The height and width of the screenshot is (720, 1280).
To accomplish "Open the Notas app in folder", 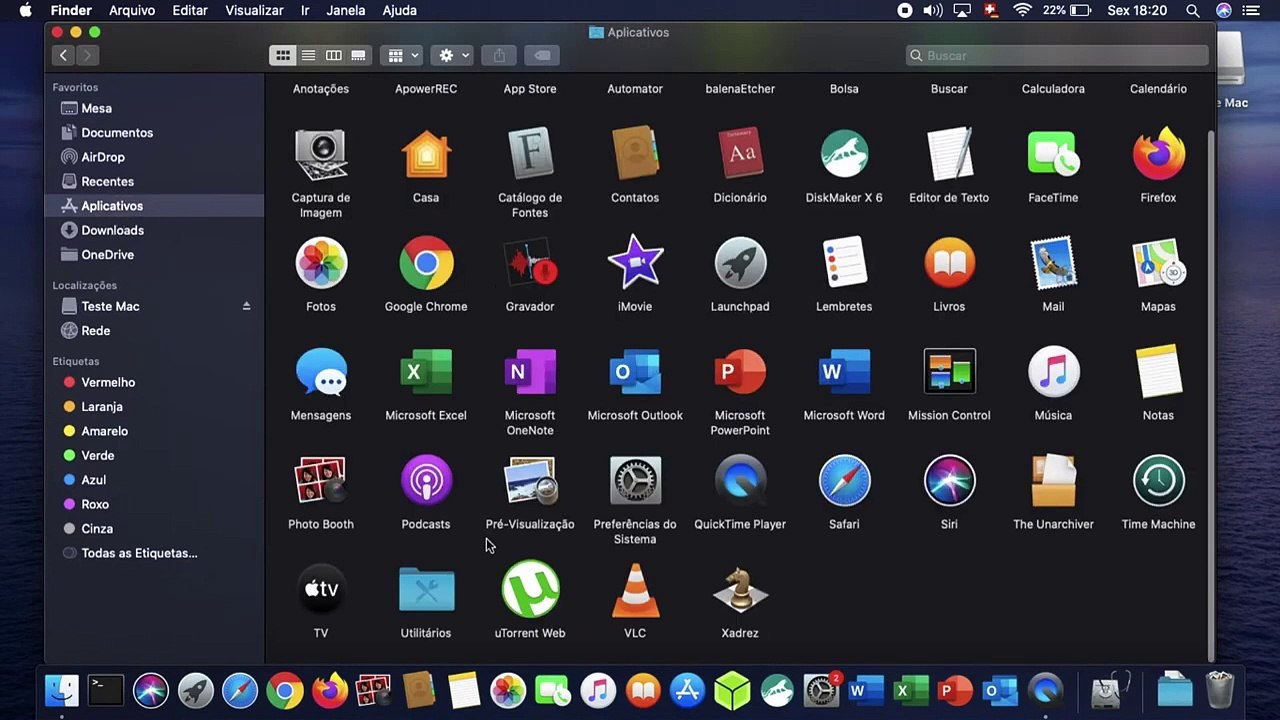I will [x=1158, y=373].
